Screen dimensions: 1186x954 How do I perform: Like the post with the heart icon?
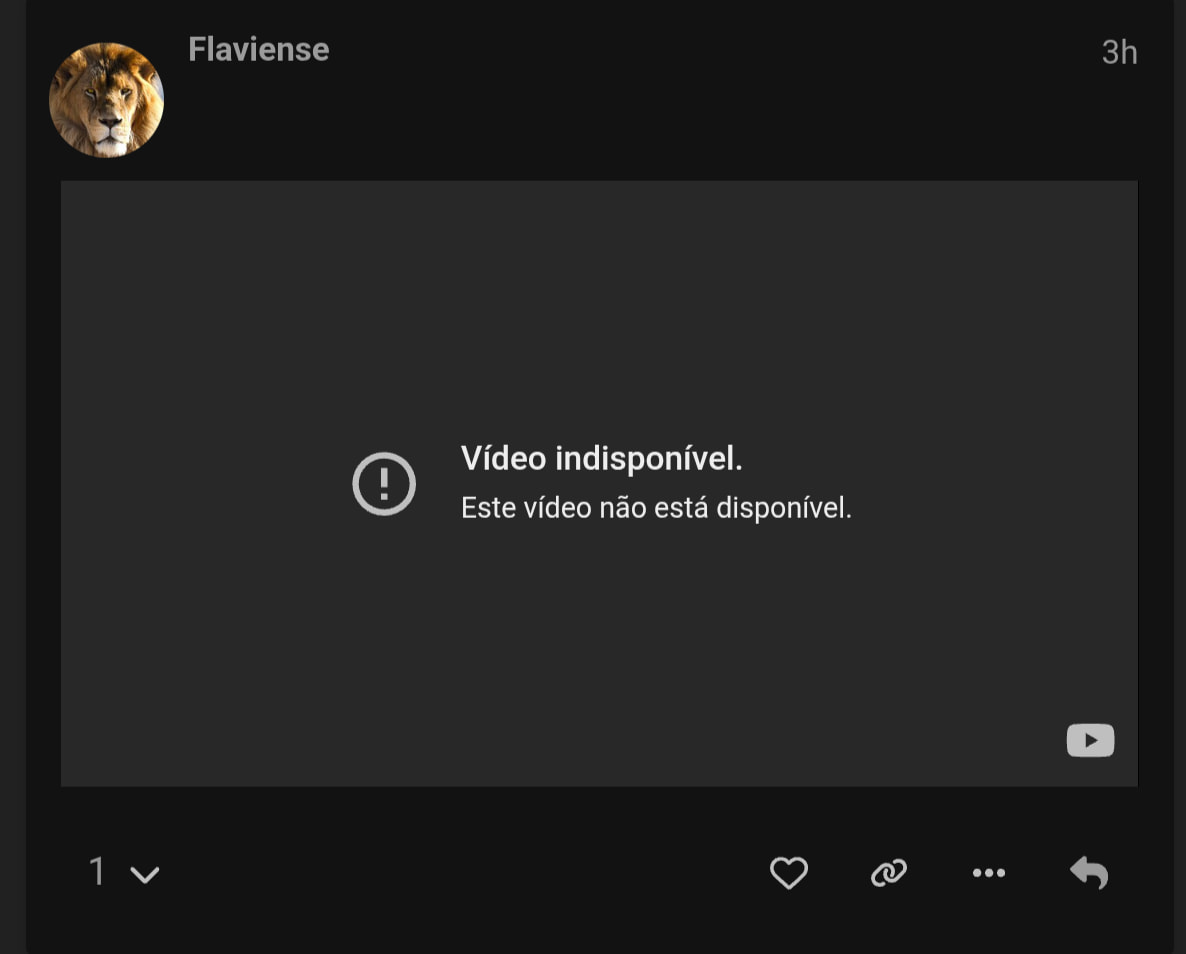[x=788, y=873]
